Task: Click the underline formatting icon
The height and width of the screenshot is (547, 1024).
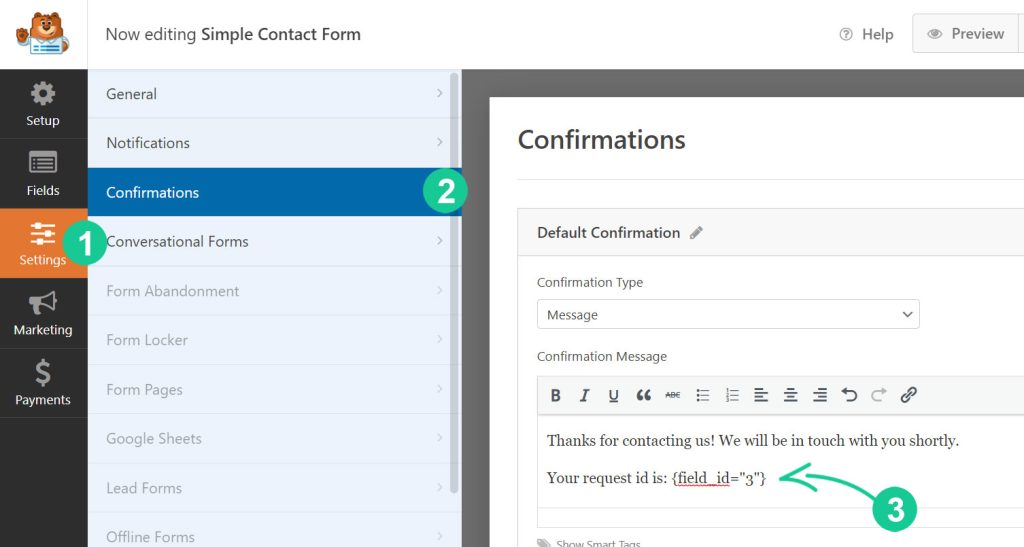Action: [x=614, y=395]
